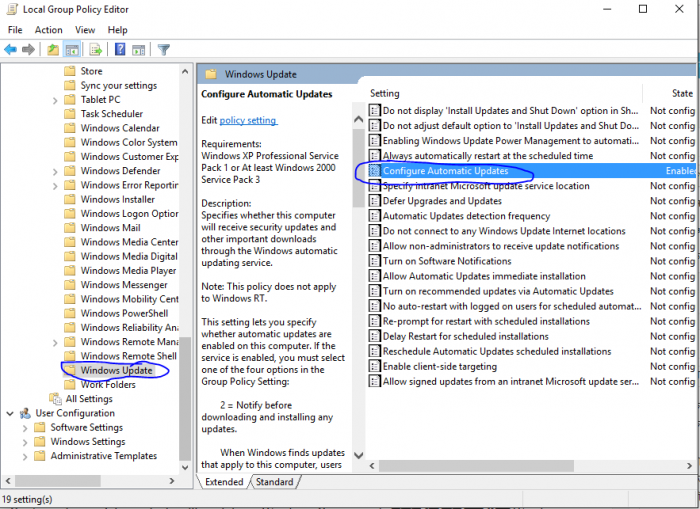The width and height of the screenshot is (700, 509).
Task: Expand the Windows Remote Management node
Action: tap(55, 342)
